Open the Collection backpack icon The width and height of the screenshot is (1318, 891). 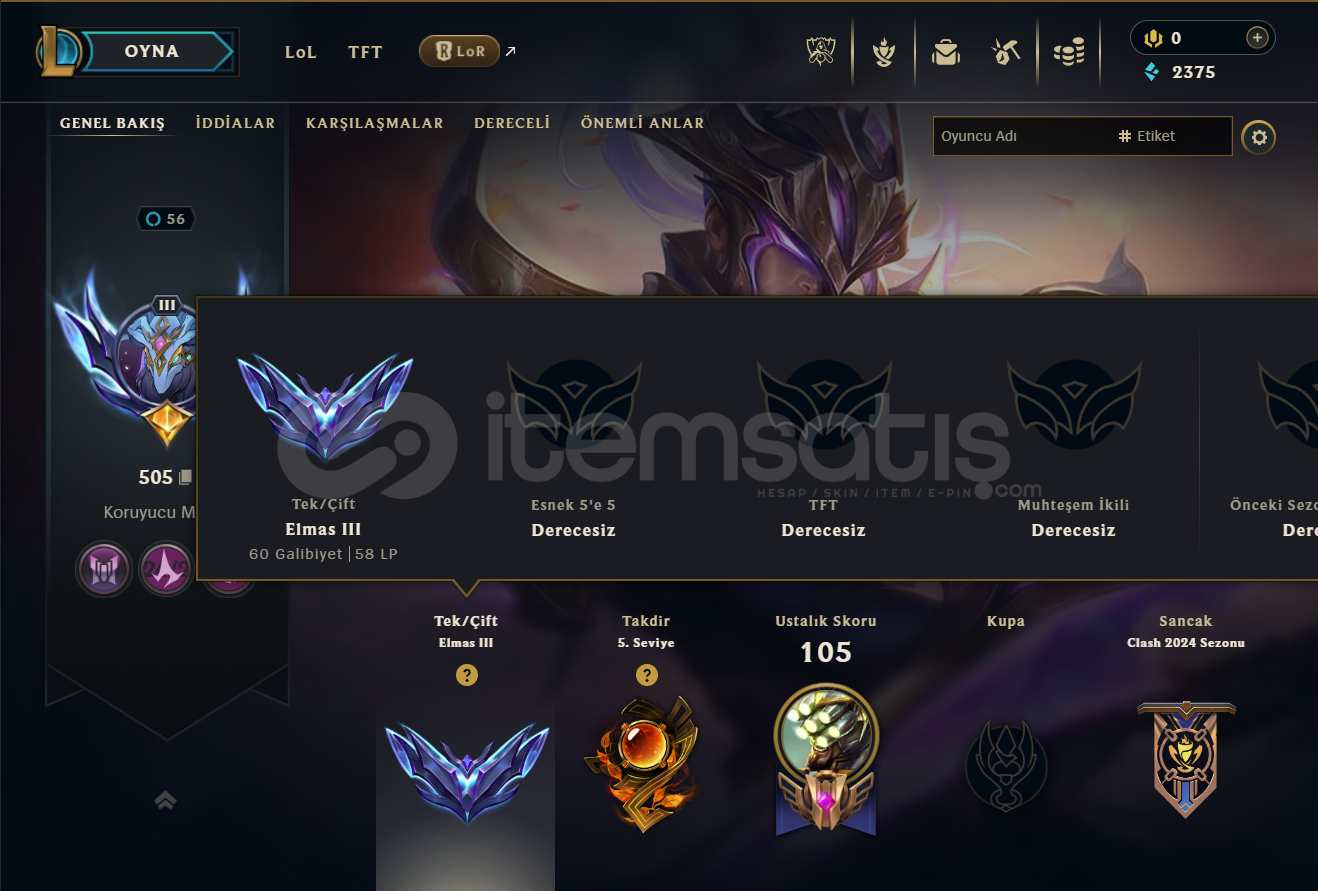945,51
